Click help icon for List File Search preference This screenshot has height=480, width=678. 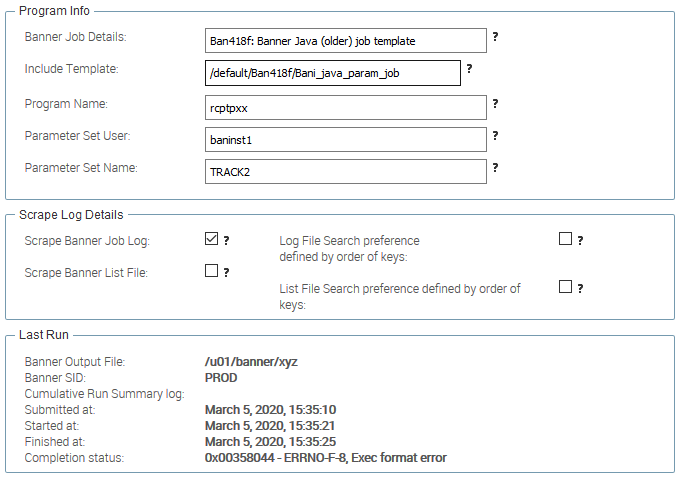pos(580,288)
